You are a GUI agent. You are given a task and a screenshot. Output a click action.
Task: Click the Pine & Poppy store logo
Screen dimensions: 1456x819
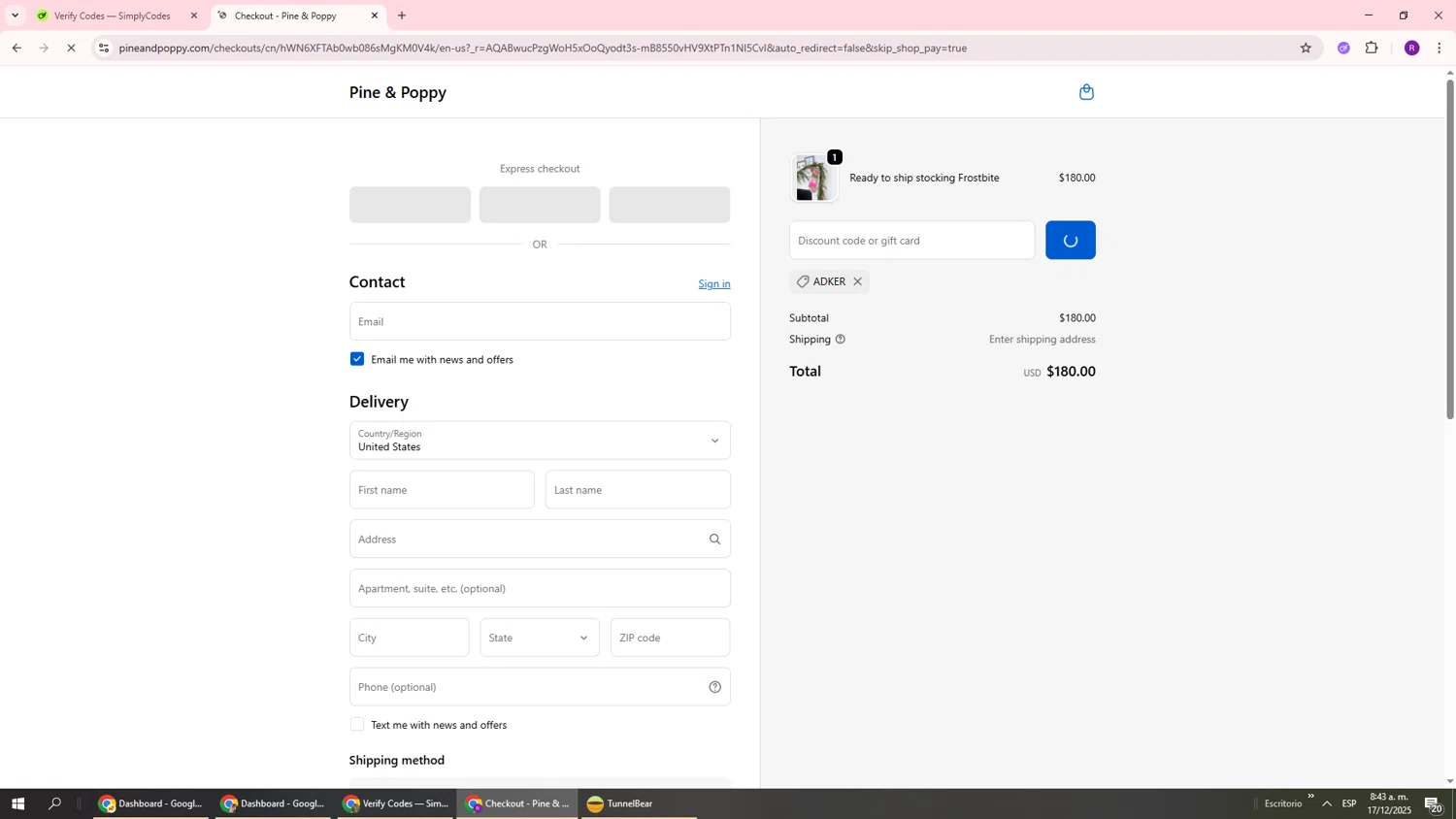pos(398,92)
